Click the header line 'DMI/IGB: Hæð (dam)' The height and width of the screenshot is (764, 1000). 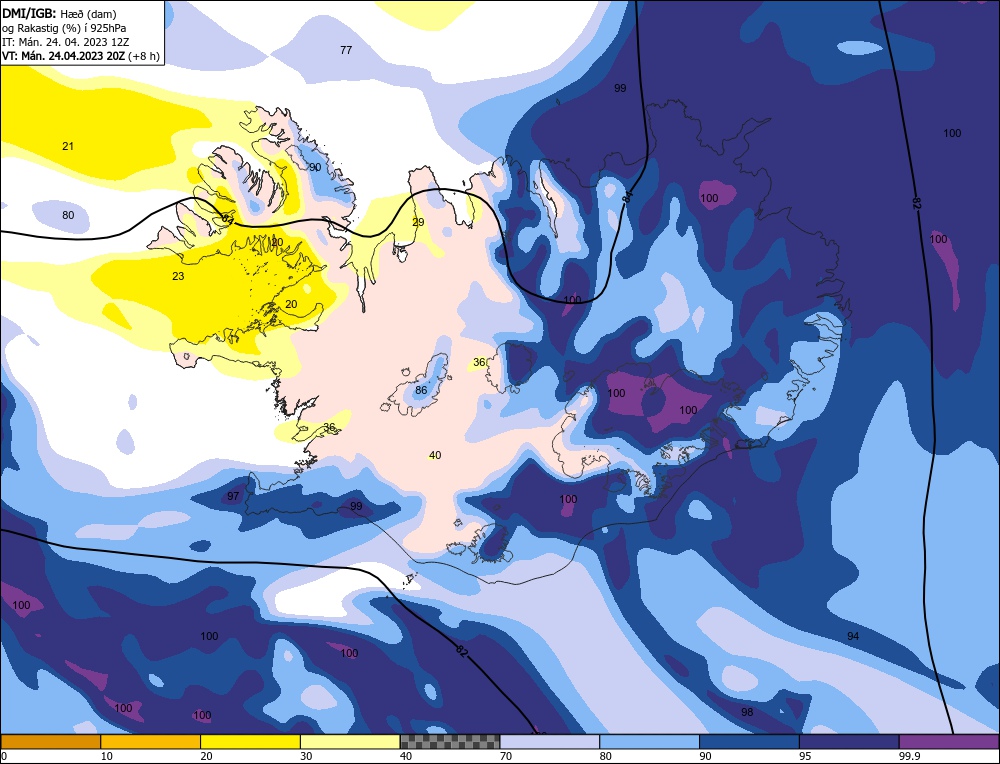(x=59, y=13)
